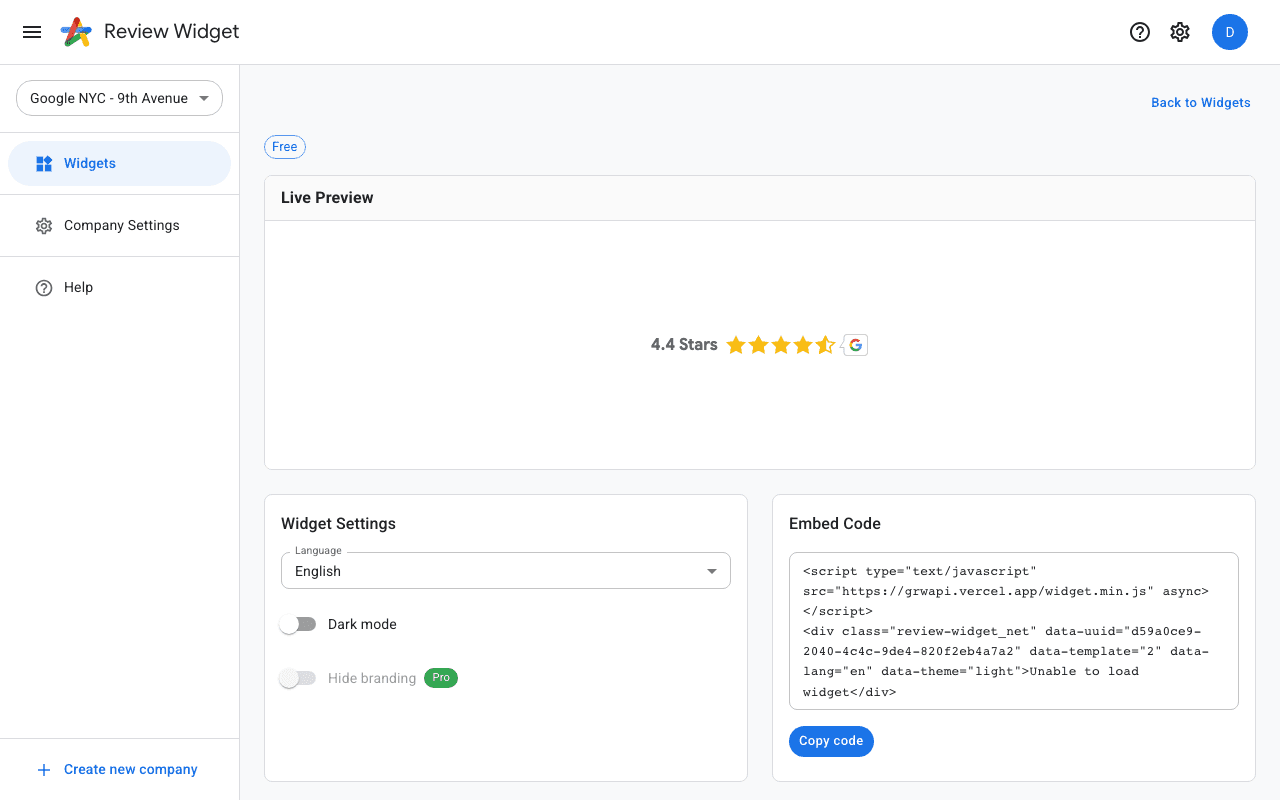Viewport: 1280px width, 800px height.
Task: Select Help in the sidebar menu
Action: click(x=76, y=287)
